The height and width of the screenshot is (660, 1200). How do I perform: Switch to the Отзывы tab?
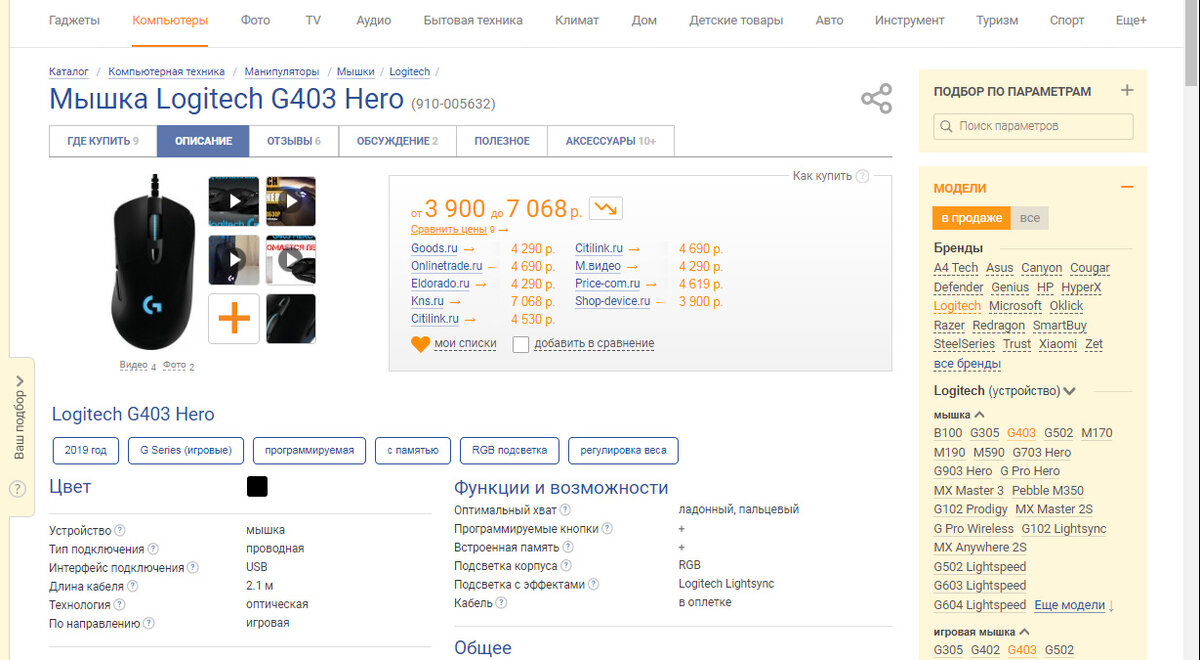(293, 141)
